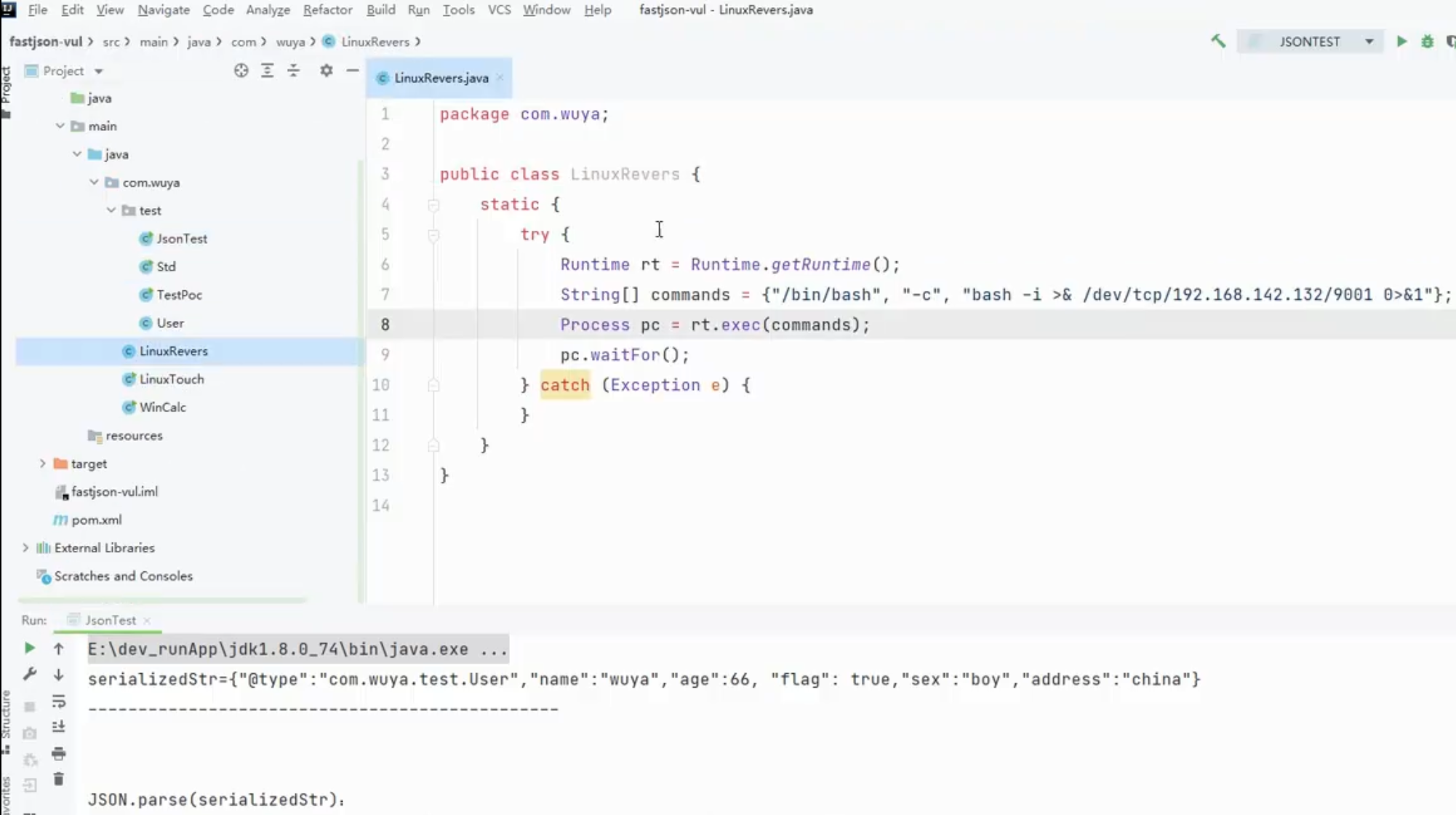Screen dimensions: 1456x815
Task: Collapse the com.wuya package
Action: tap(95, 182)
